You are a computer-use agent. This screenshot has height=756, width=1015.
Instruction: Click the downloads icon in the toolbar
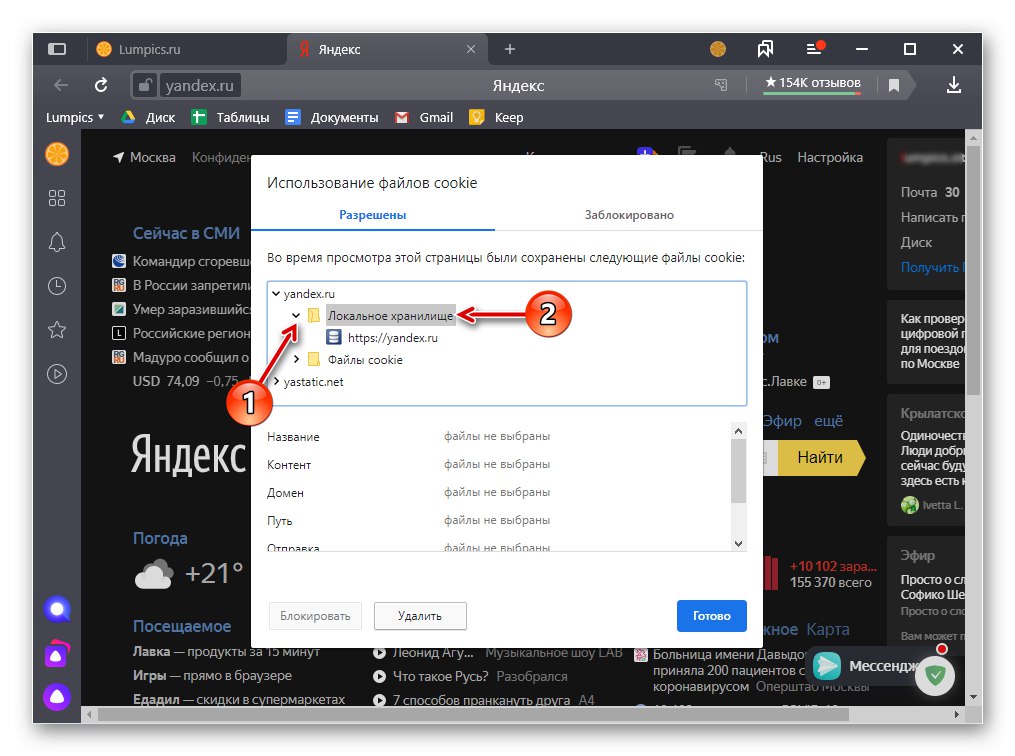point(953,85)
